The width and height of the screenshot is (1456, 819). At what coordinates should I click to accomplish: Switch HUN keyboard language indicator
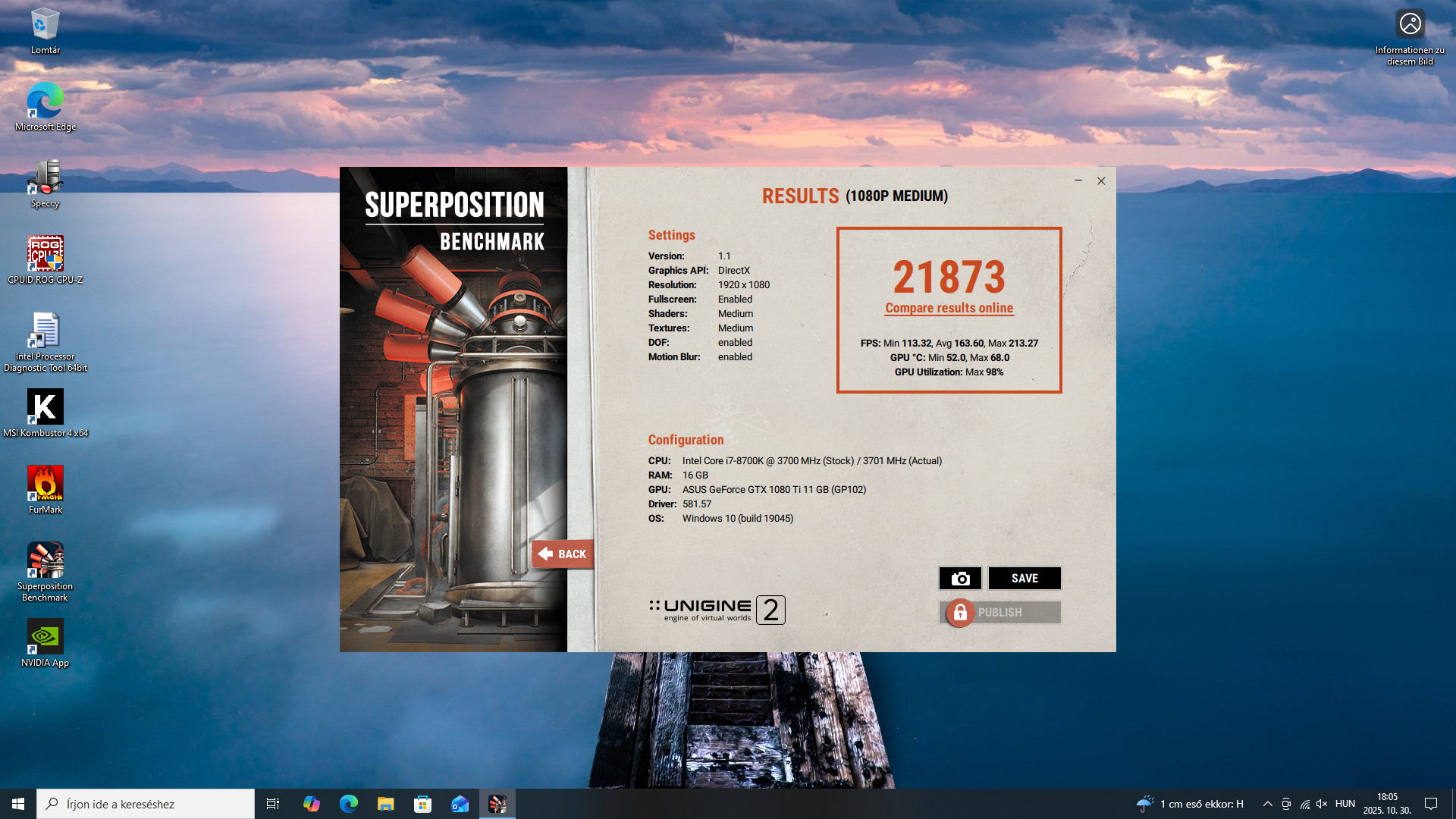coord(1345,804)
